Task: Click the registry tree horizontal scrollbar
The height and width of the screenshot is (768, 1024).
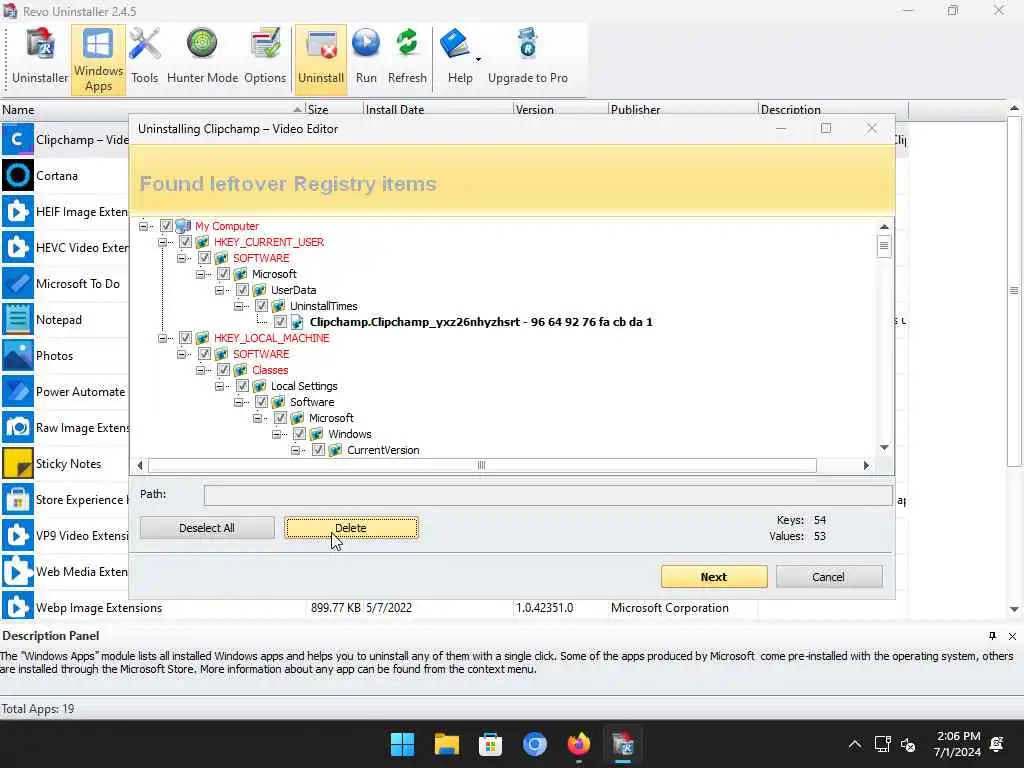Action: click(482, 465)
